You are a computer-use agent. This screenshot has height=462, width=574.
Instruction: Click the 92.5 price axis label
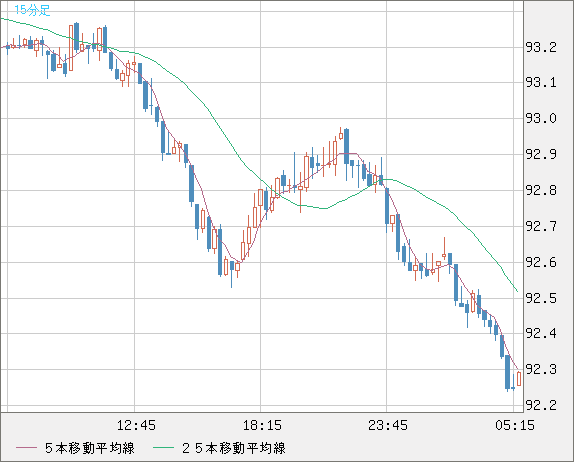point(541,298)
